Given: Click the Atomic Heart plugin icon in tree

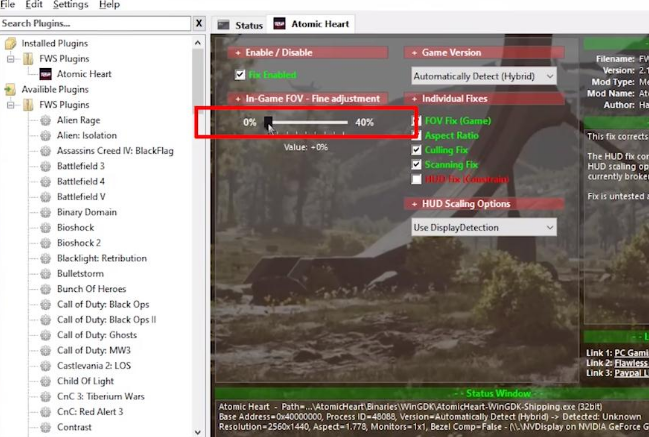Looking at the screenshot, I should [46, 74].
